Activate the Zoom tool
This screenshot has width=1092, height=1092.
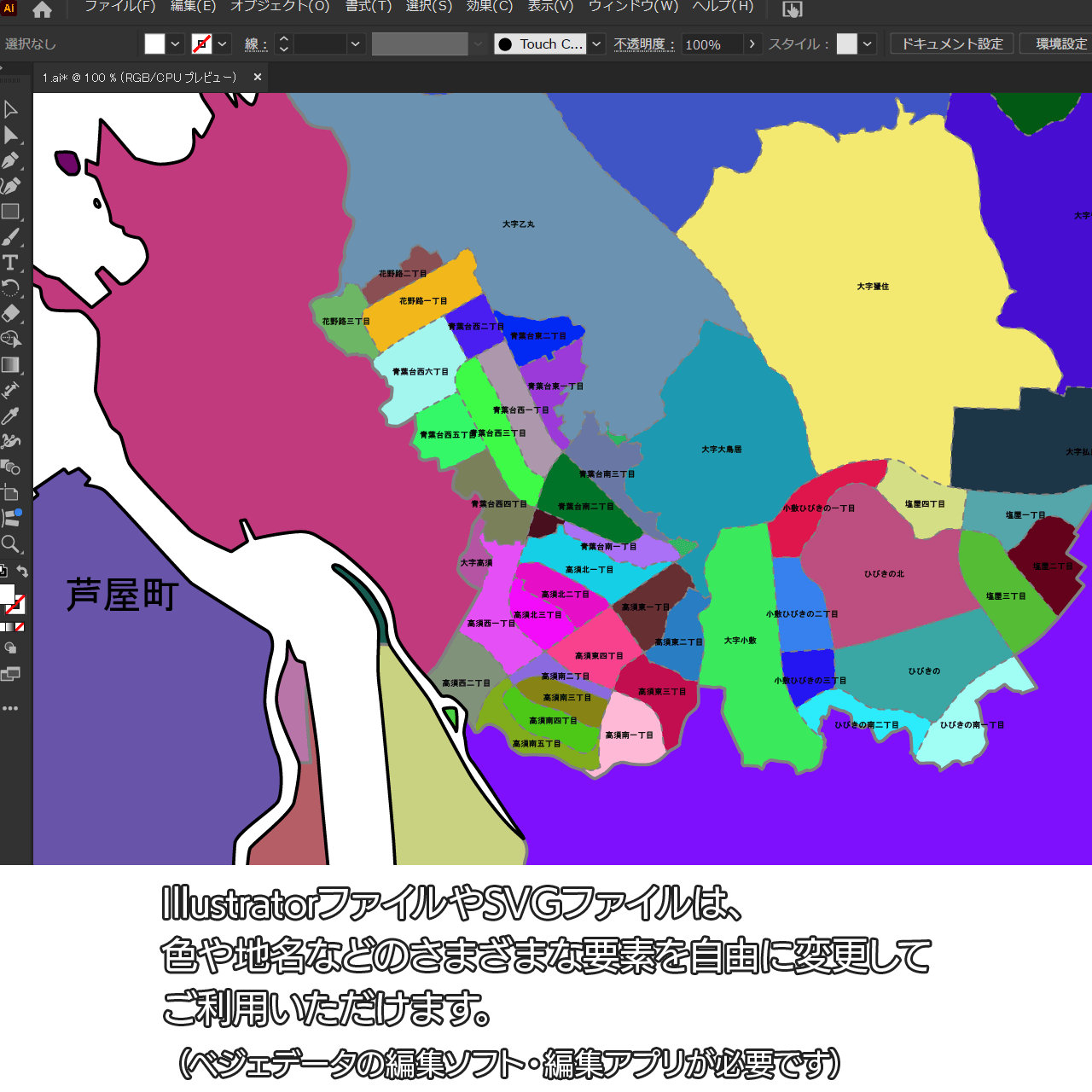(x=10, y=544)
